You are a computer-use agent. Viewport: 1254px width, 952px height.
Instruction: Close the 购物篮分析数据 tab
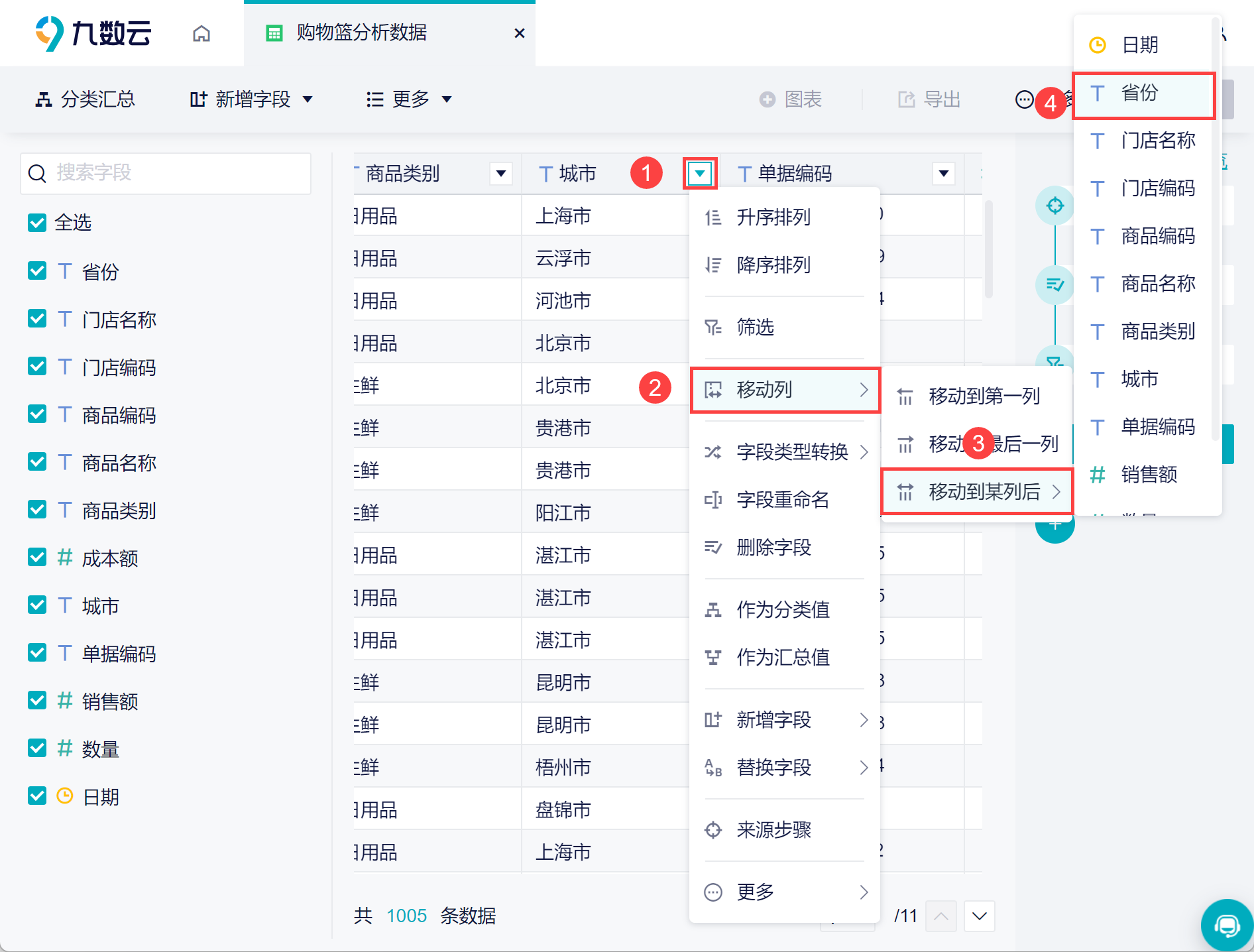(520, 33)
